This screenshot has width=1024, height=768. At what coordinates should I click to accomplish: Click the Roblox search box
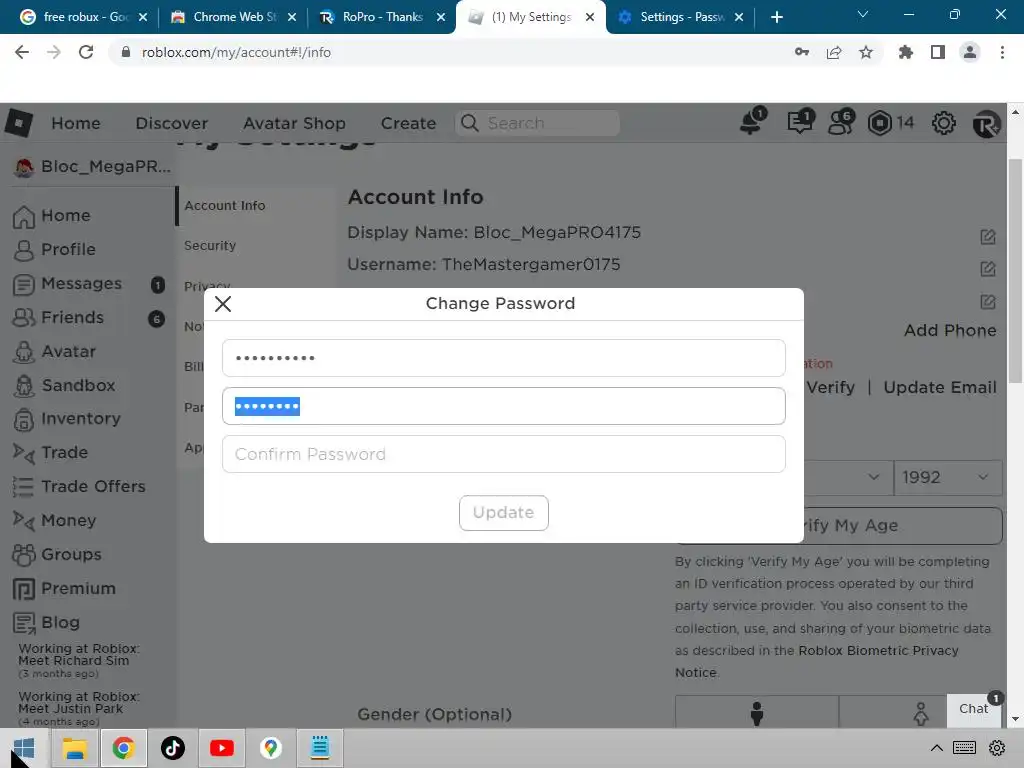[537, 123]
